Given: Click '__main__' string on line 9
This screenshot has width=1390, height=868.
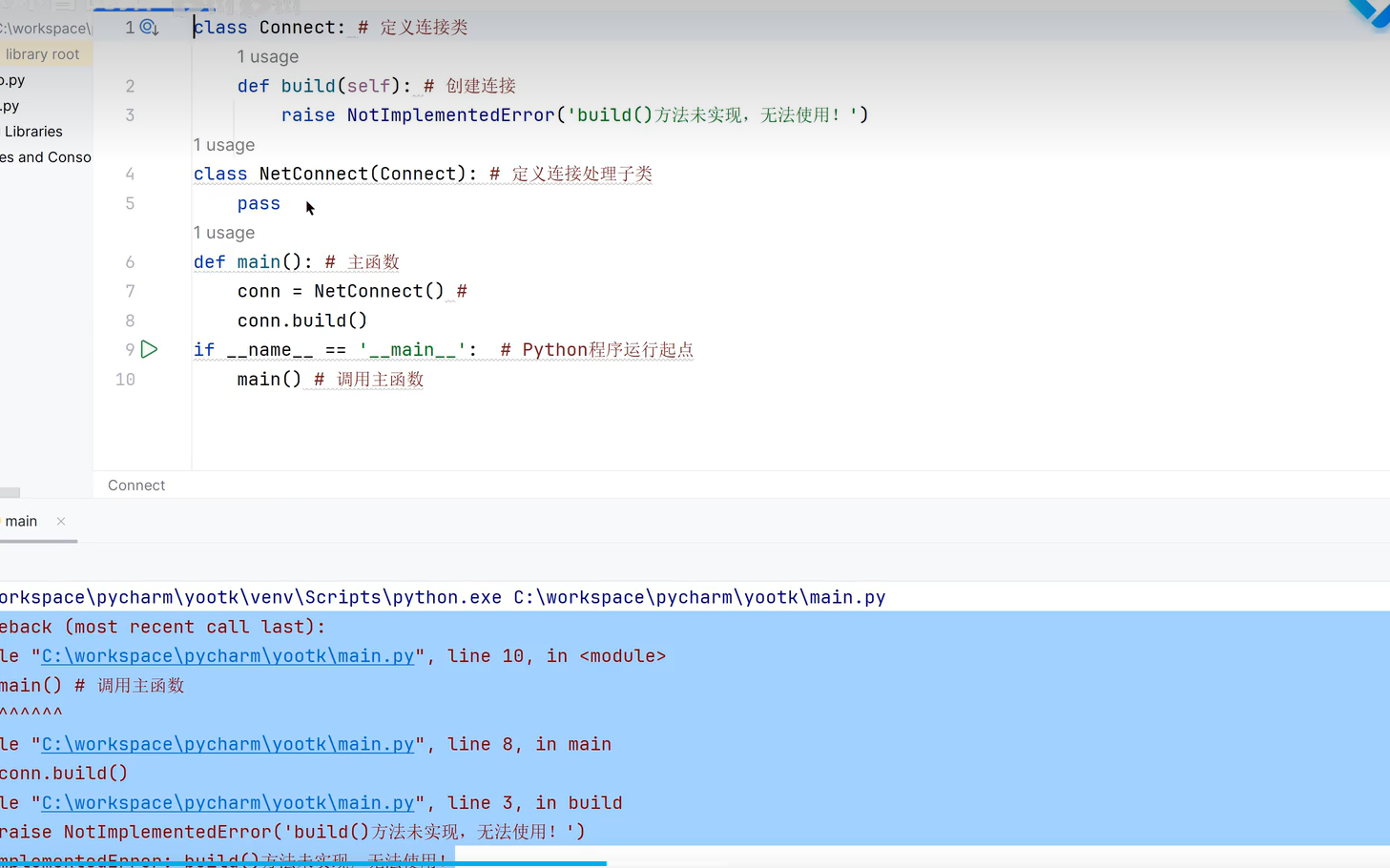Looking at the screenshot, I should point(413,350).
